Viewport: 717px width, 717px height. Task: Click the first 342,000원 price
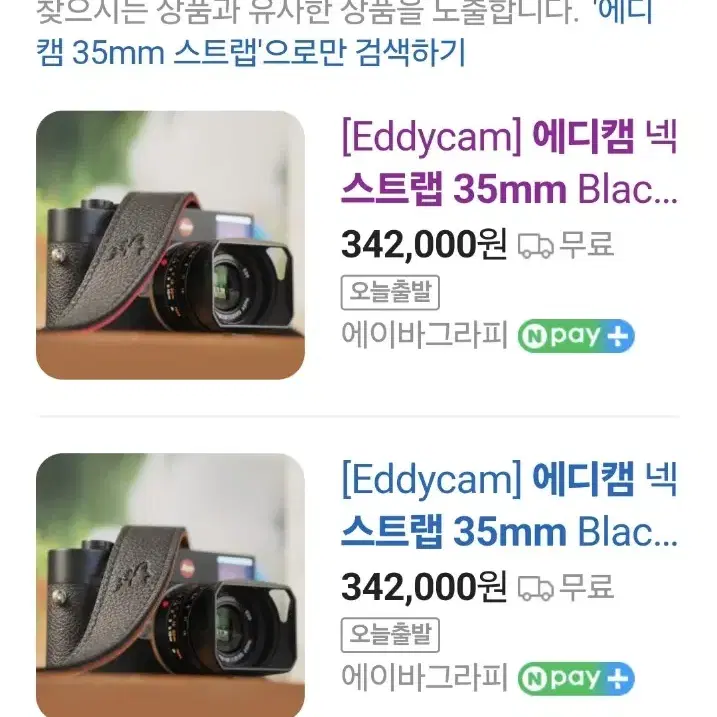[424, 245]
